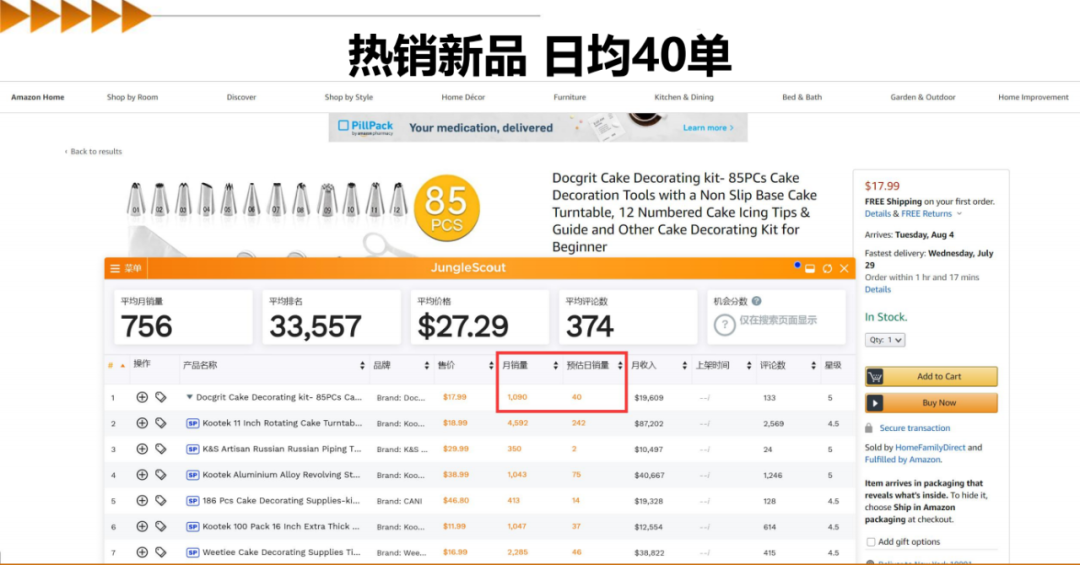Click the Buy Now play icon
The width and height of the screenshot is (1080, 565).
875,403
